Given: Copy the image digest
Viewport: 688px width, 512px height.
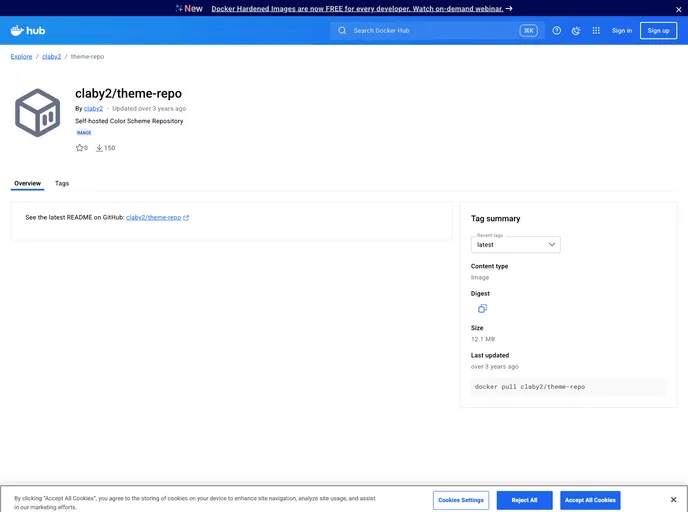Looking at the screenshot, I should point(482,309).
